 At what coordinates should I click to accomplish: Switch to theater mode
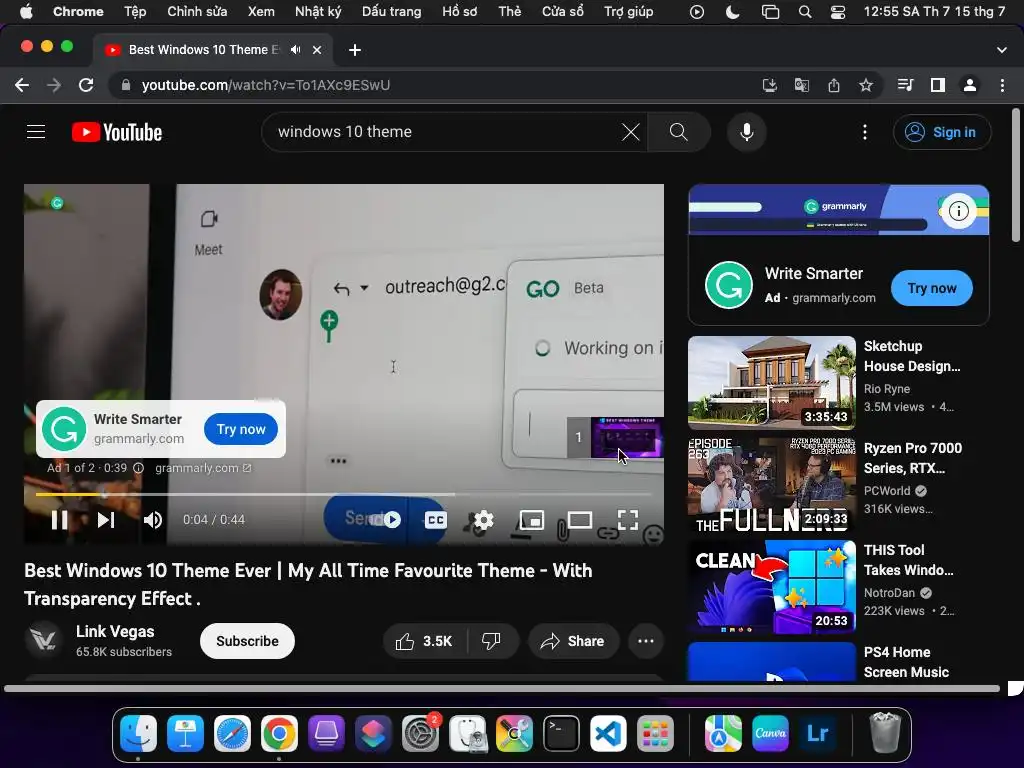click(579, 520)
